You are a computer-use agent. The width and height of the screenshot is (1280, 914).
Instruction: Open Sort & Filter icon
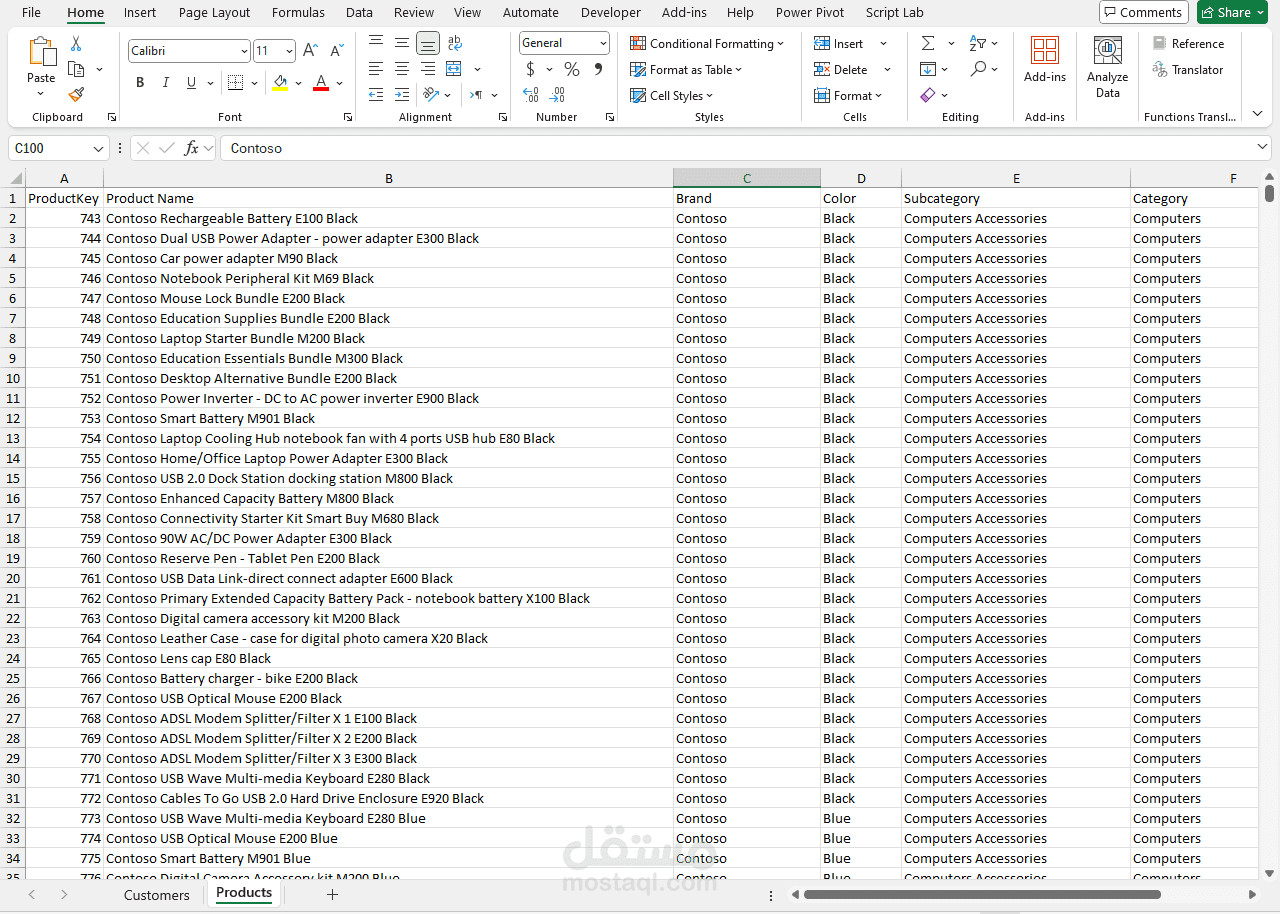click(x=978, y=43)
